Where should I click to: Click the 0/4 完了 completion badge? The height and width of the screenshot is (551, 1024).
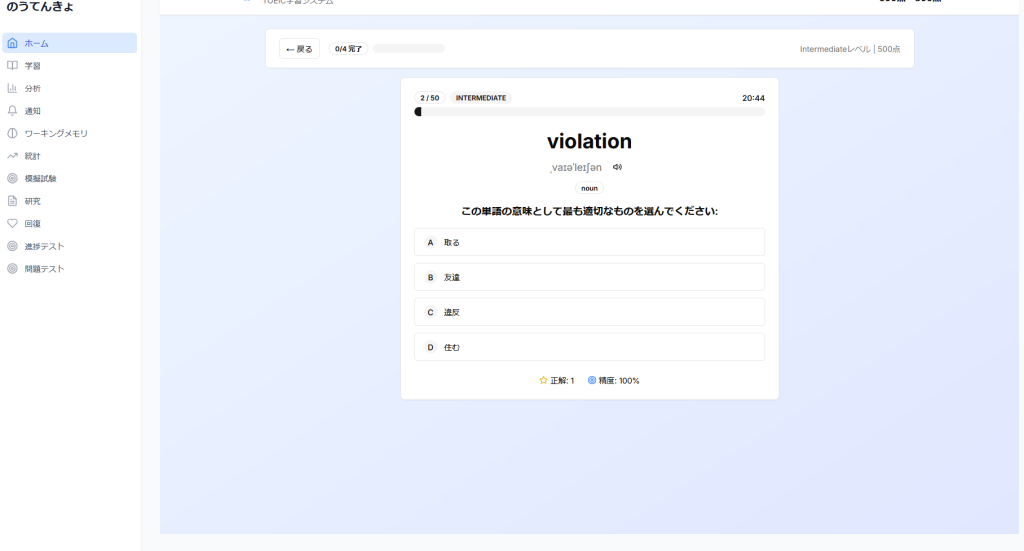pyautogui.click(x=349, y=49)
